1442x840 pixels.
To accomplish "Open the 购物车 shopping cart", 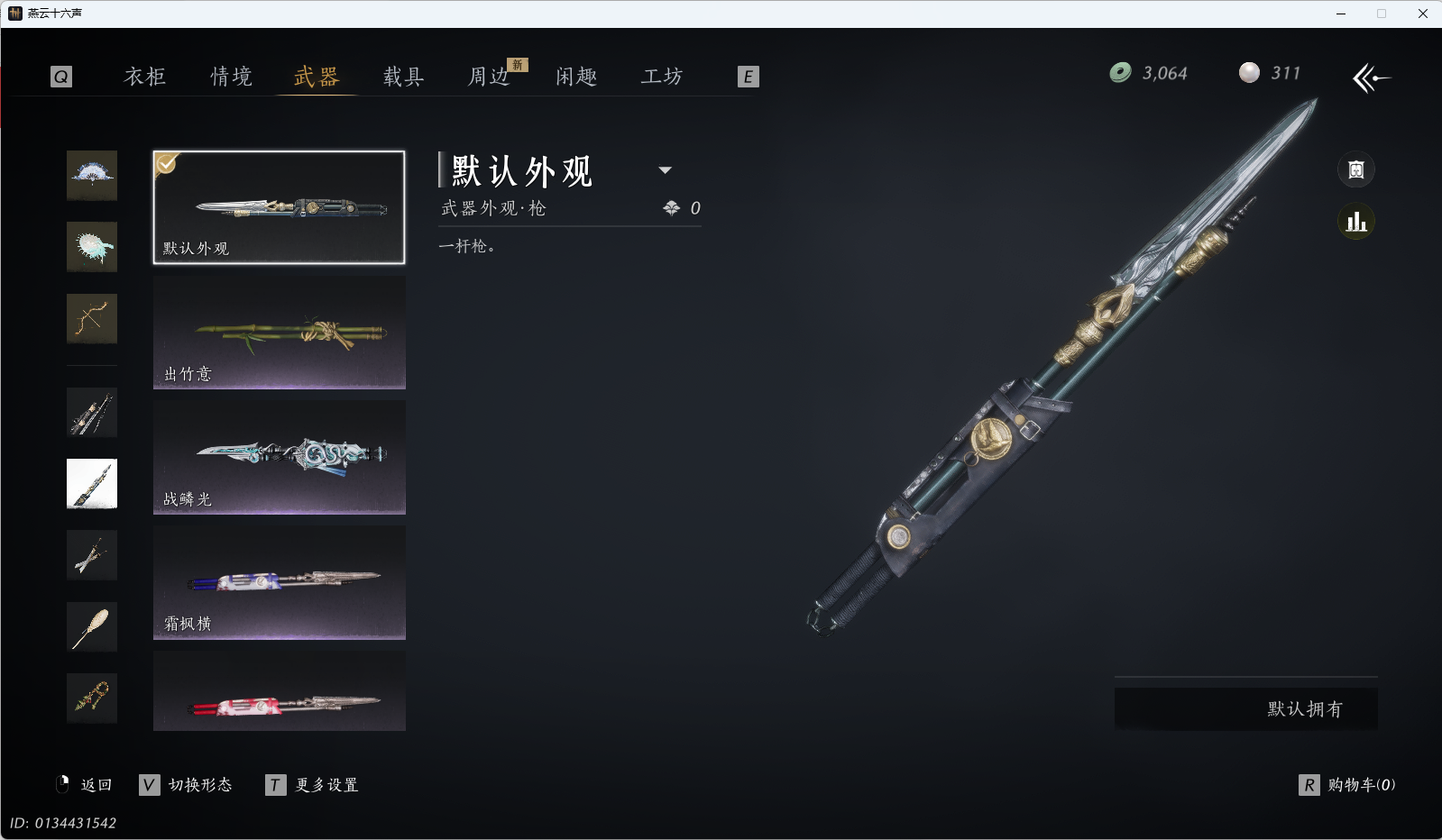I will click(x=1347, y=785).
